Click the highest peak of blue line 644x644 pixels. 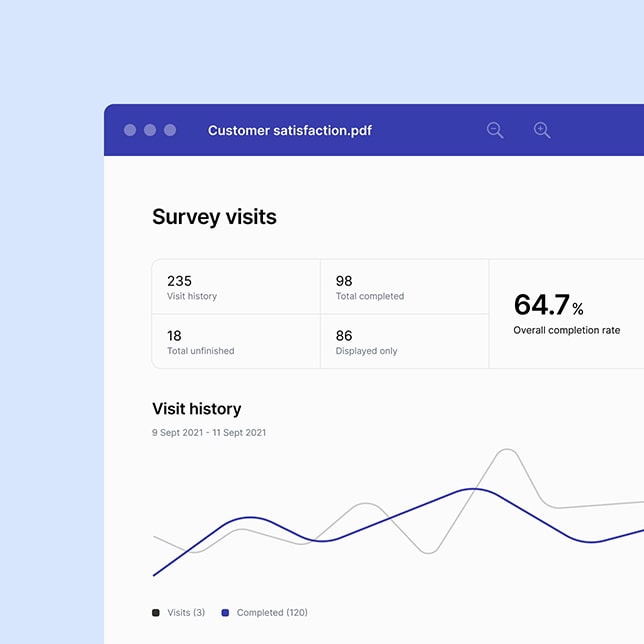coord(473,489)
